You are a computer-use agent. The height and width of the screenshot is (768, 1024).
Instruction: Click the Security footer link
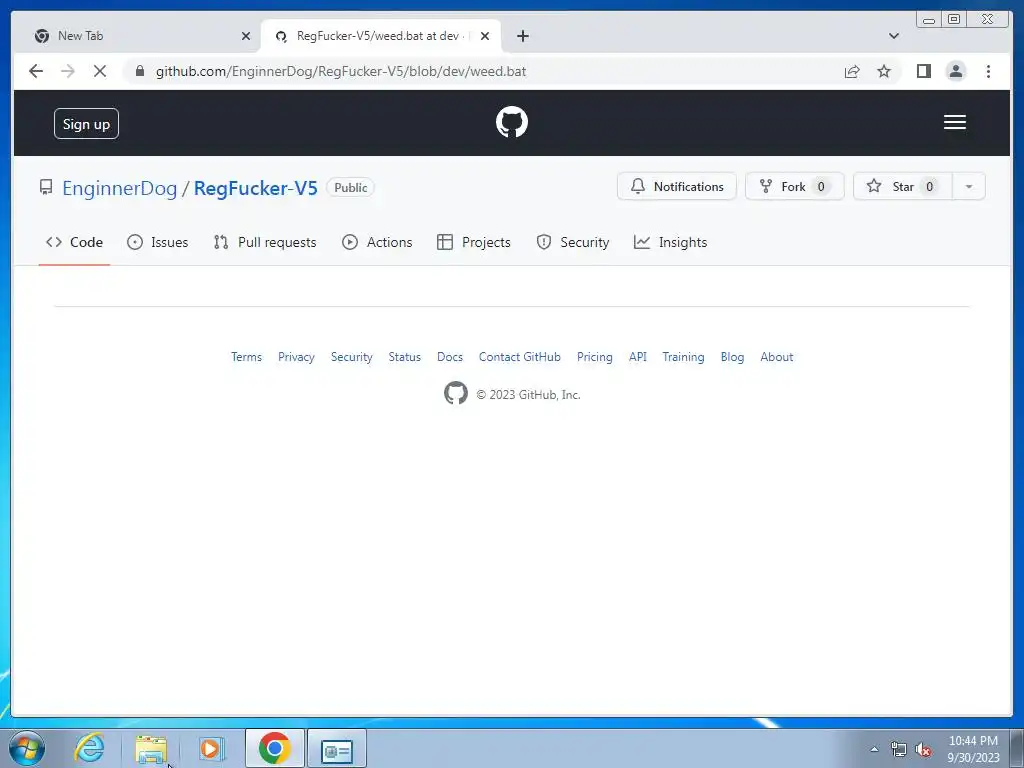[x=351, y=357]
